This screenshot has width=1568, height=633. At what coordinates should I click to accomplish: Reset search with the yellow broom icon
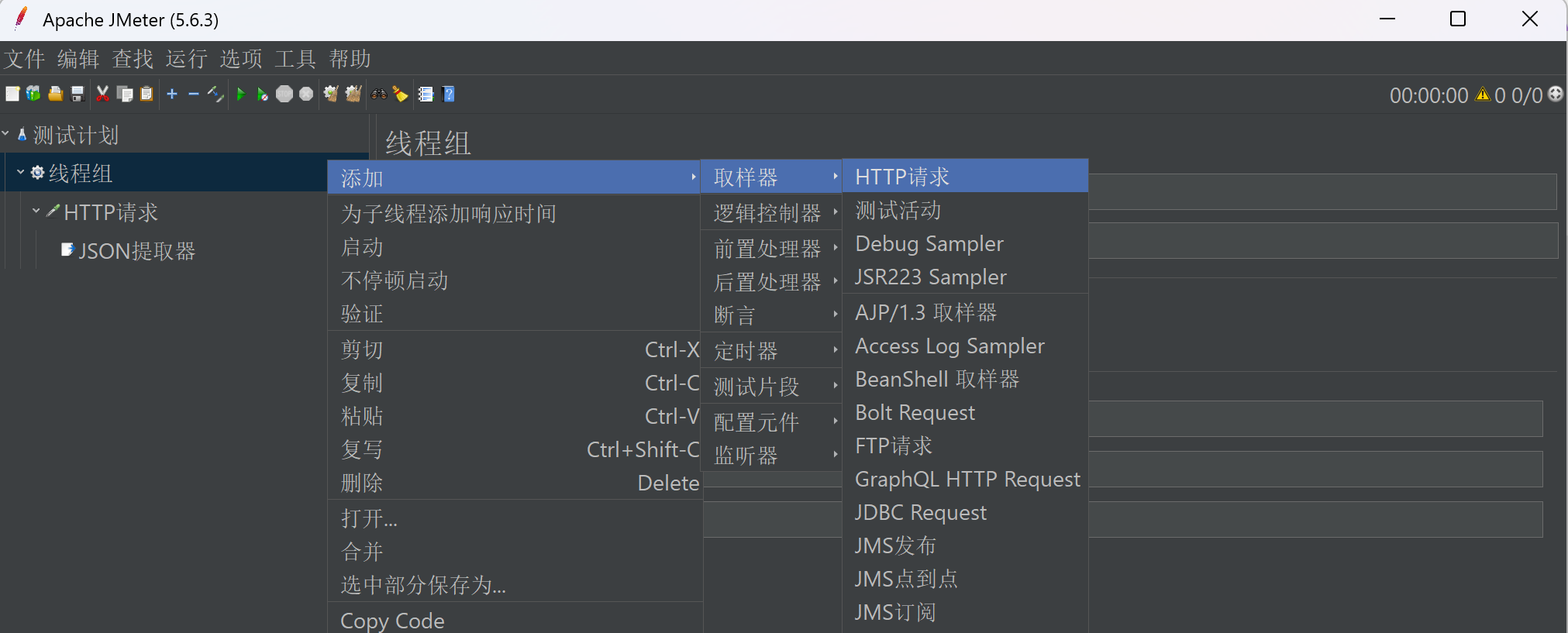[x=401, y=94]
